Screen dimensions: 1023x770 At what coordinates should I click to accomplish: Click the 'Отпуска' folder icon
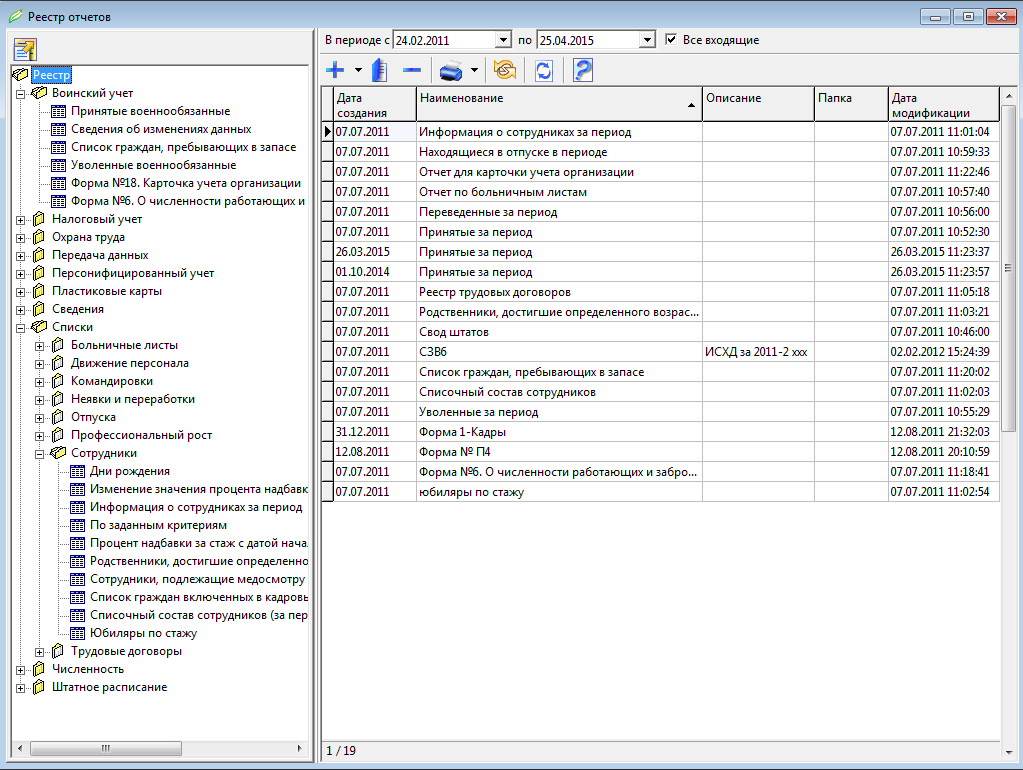pyautogui.click(x=58, y=417)
